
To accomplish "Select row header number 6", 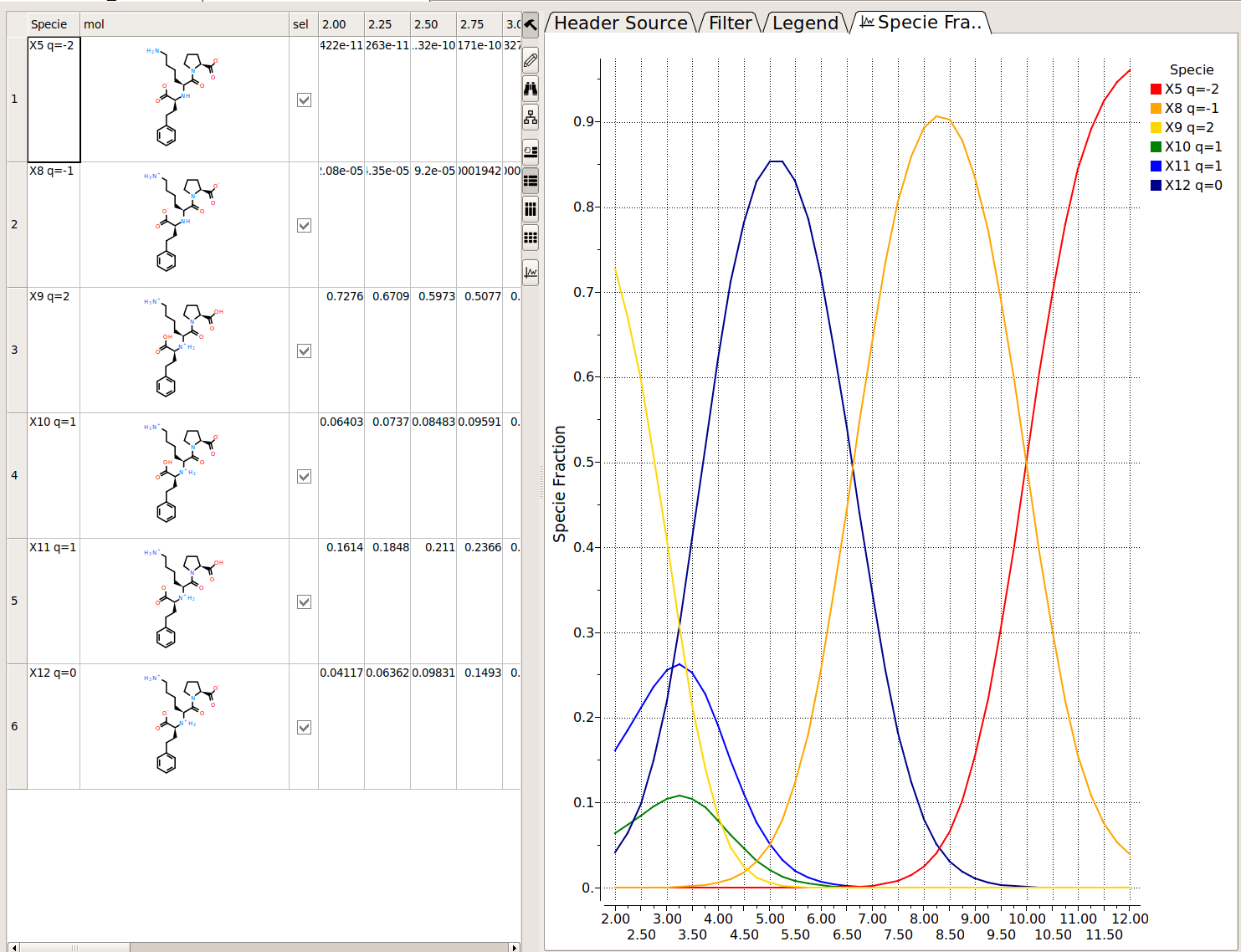I will pyautogui.click(x=17, y=727).
